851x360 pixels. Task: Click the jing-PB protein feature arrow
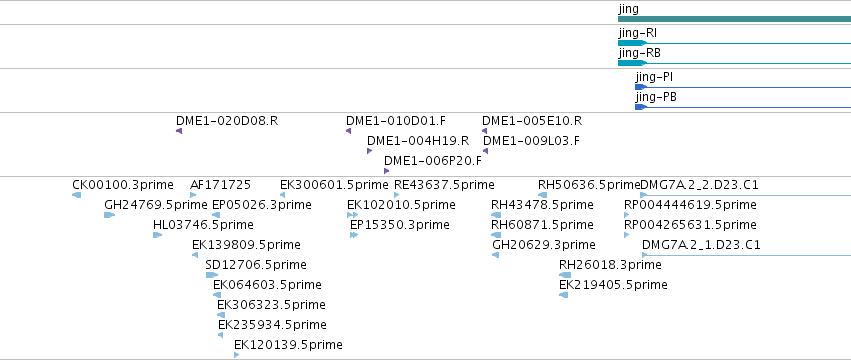743,107
